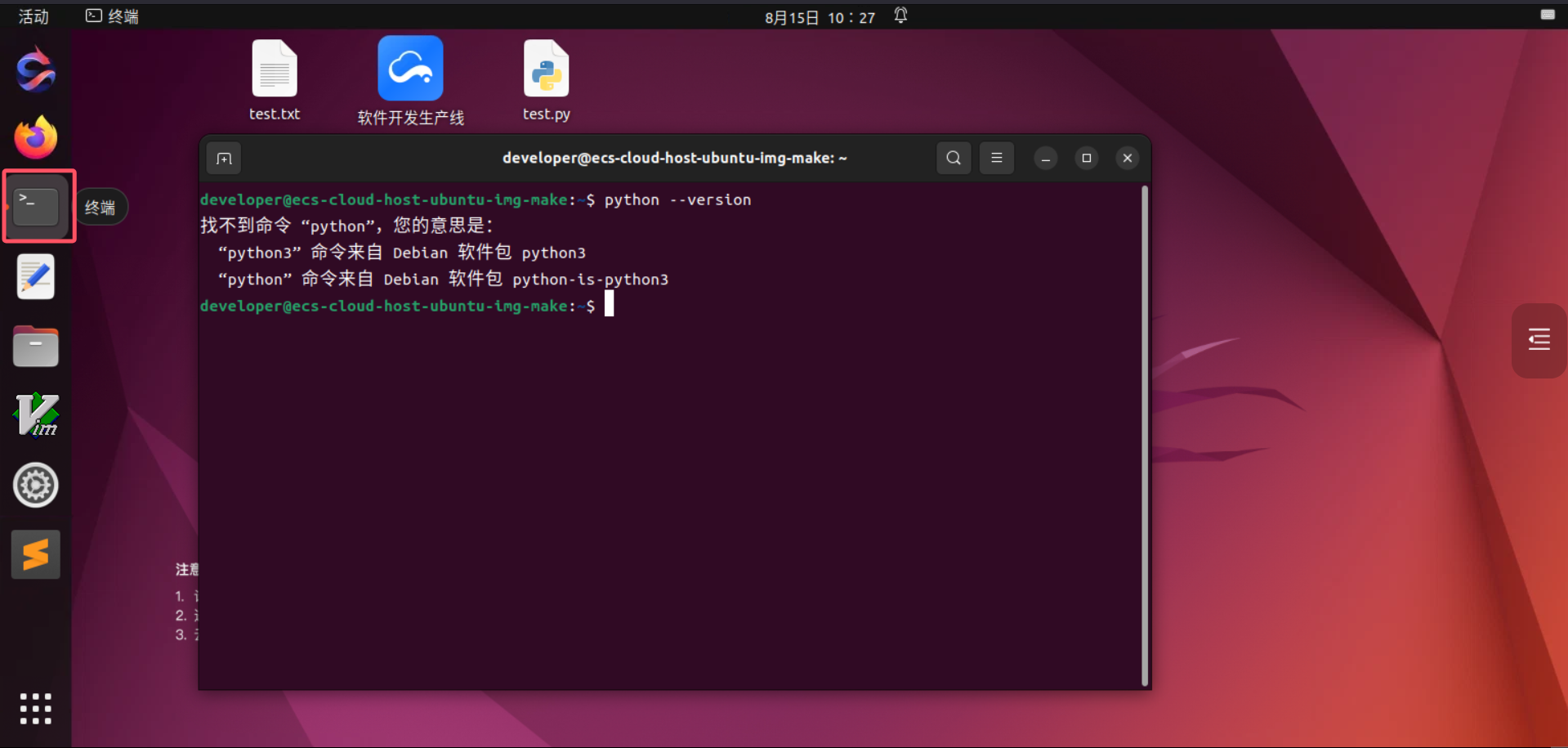Close the terminal window
This screenshot has height=748, width=1568.
1128,158
